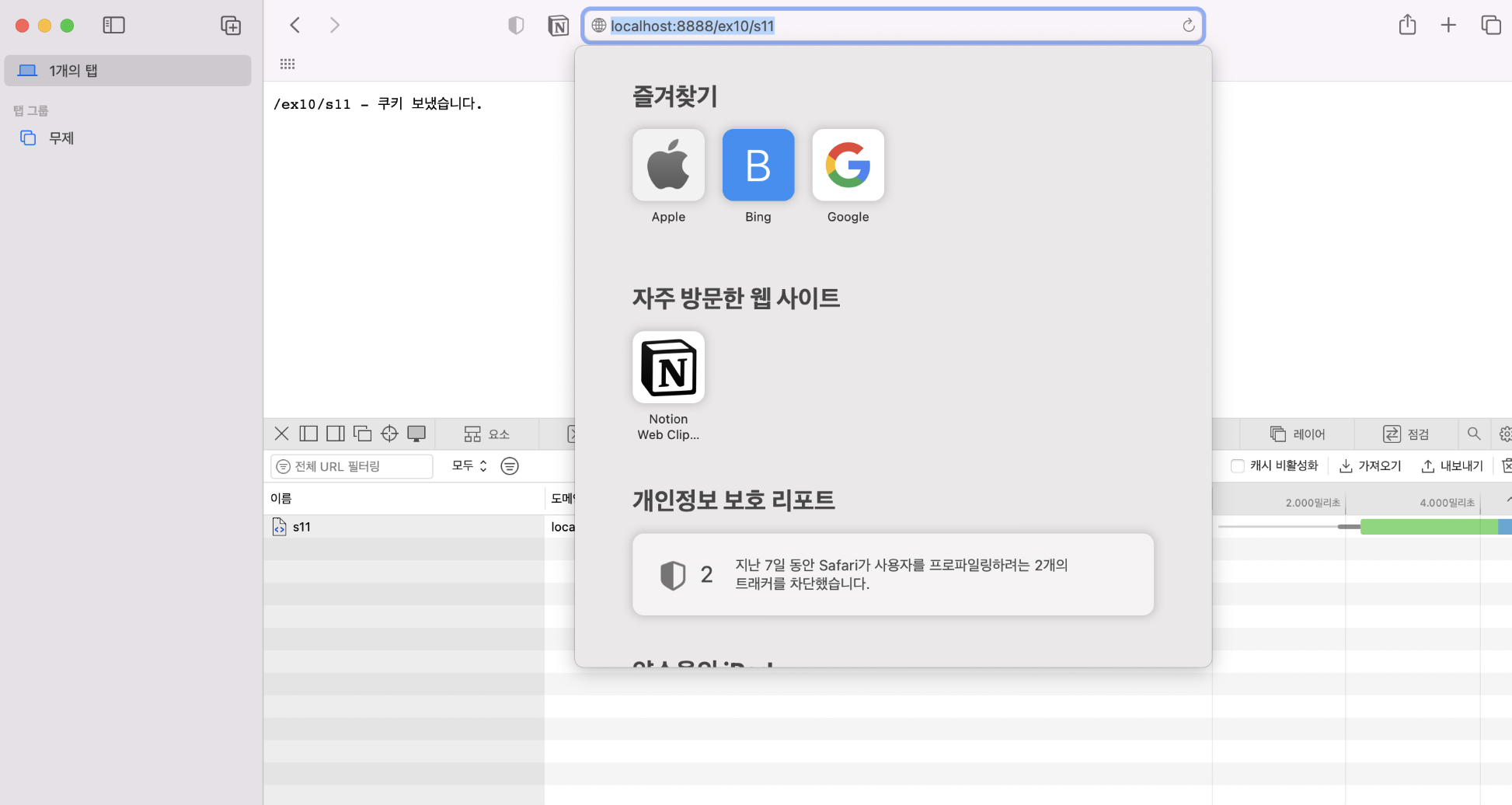Toggle the Safari sidebar icon
This screenshot has height=805, width=1512.
(113, 25)
